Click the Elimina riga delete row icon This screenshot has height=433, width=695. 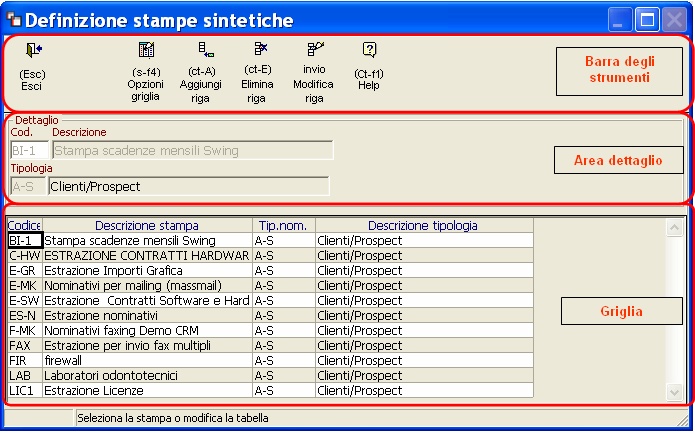click(x=261, y=49)
